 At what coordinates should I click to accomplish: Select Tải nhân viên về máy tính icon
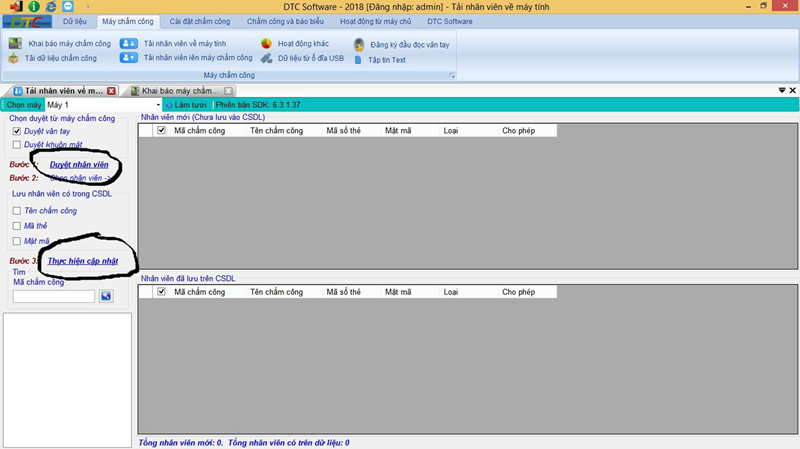[x=129, y=44]
